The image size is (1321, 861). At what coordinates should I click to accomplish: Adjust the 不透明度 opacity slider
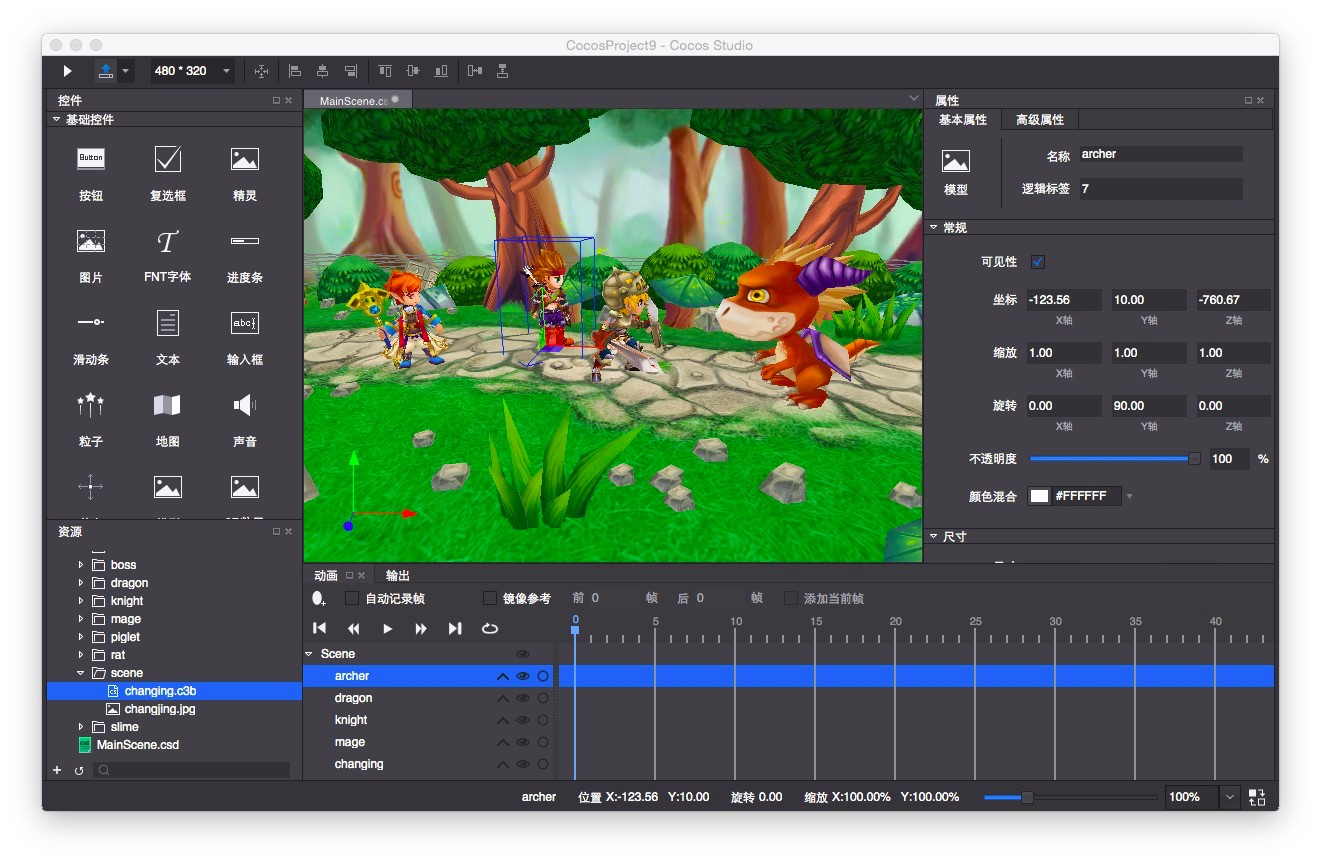coord(1194,459)
